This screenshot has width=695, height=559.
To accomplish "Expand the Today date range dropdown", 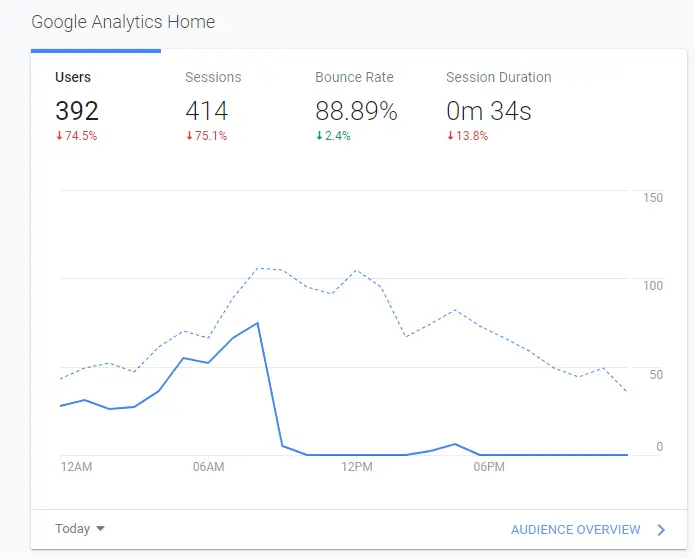I will [80, 529].
